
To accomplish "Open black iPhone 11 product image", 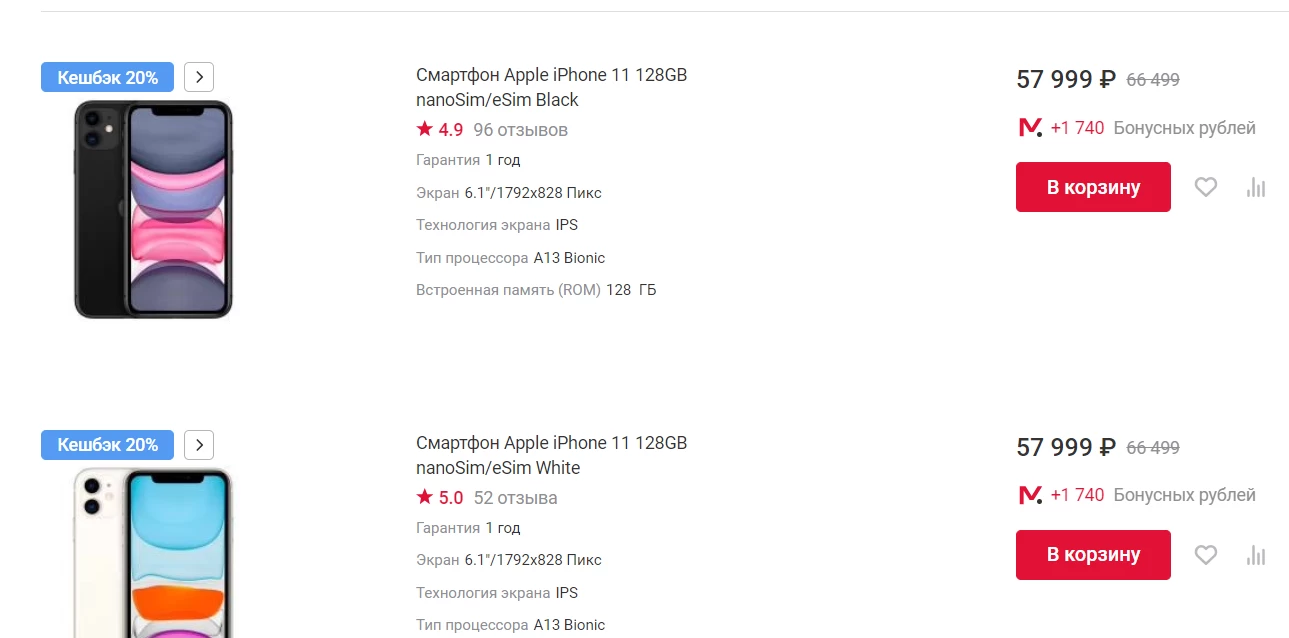I will pos(153,209).
